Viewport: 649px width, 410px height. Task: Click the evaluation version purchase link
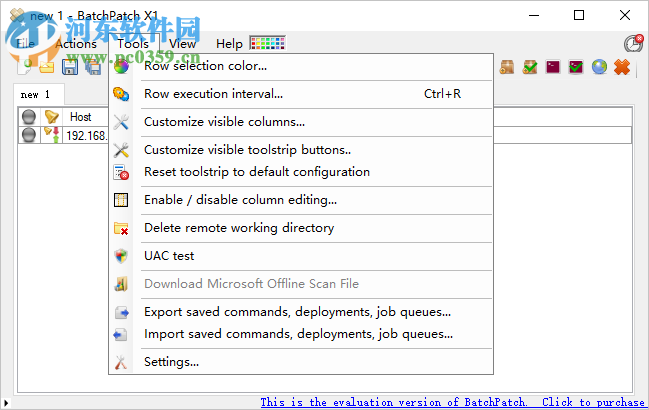pos(452,402)
